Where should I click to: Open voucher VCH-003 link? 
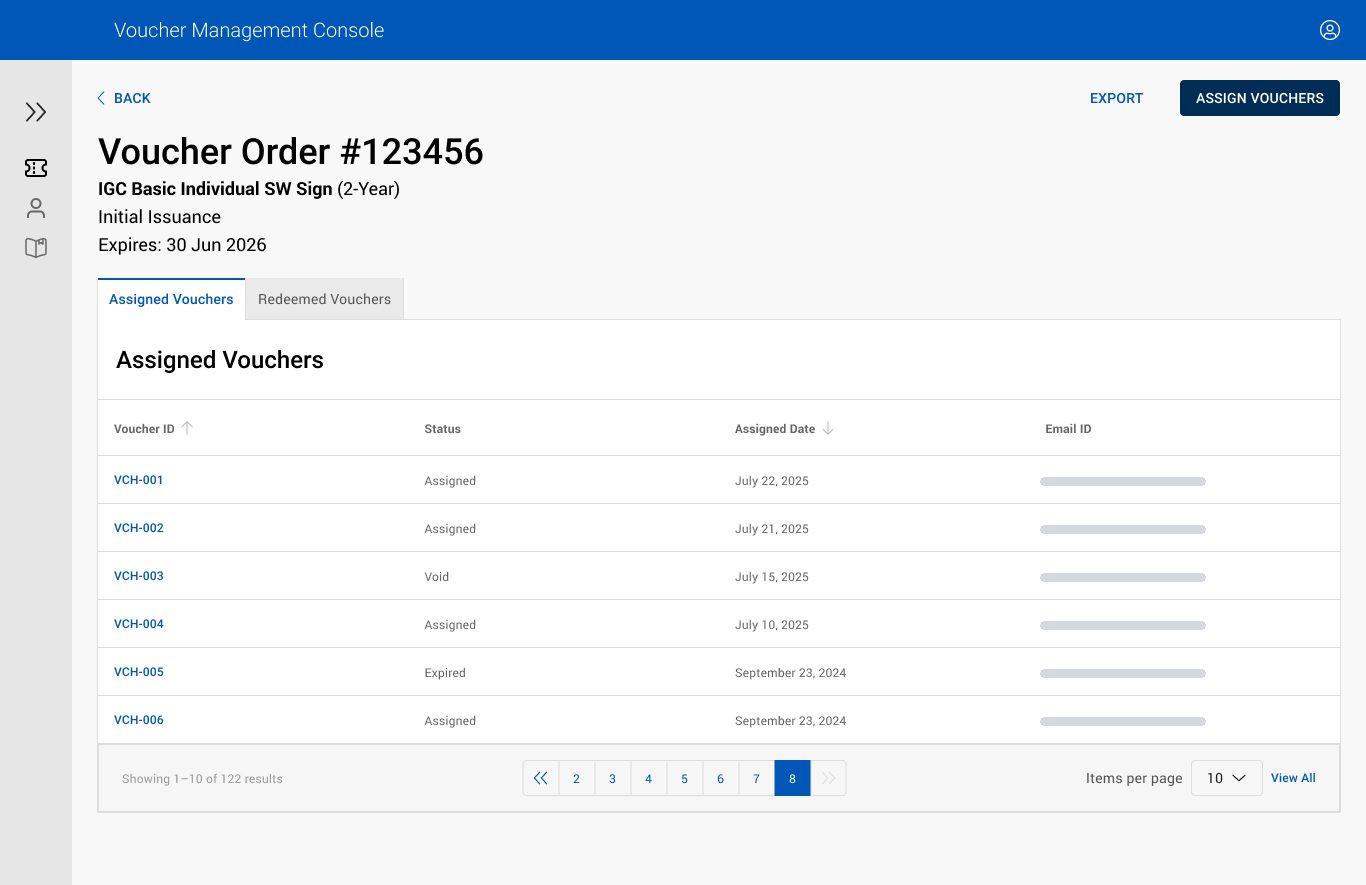click(x=139, y=576)
